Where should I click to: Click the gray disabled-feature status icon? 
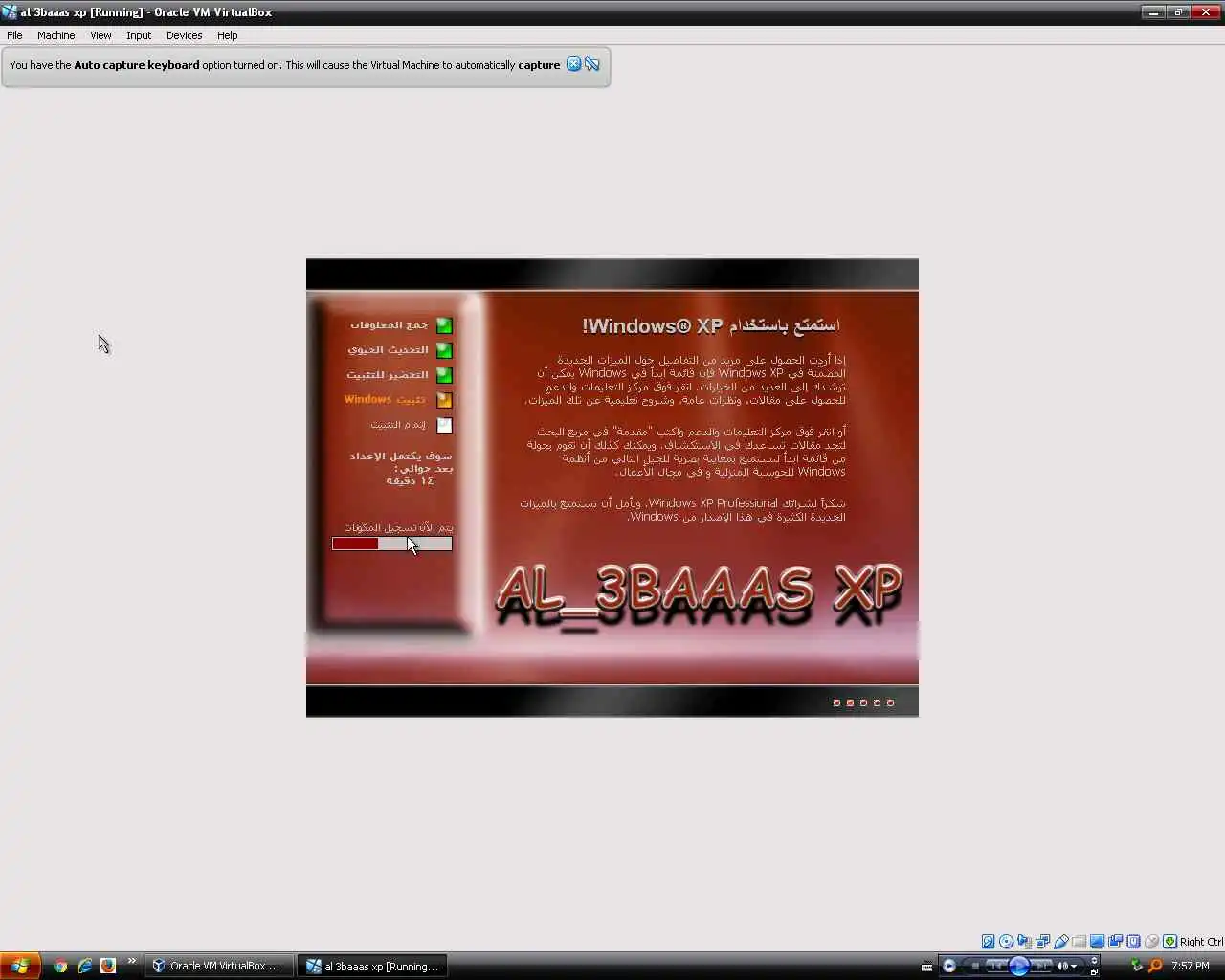[x=1151, y=942]
